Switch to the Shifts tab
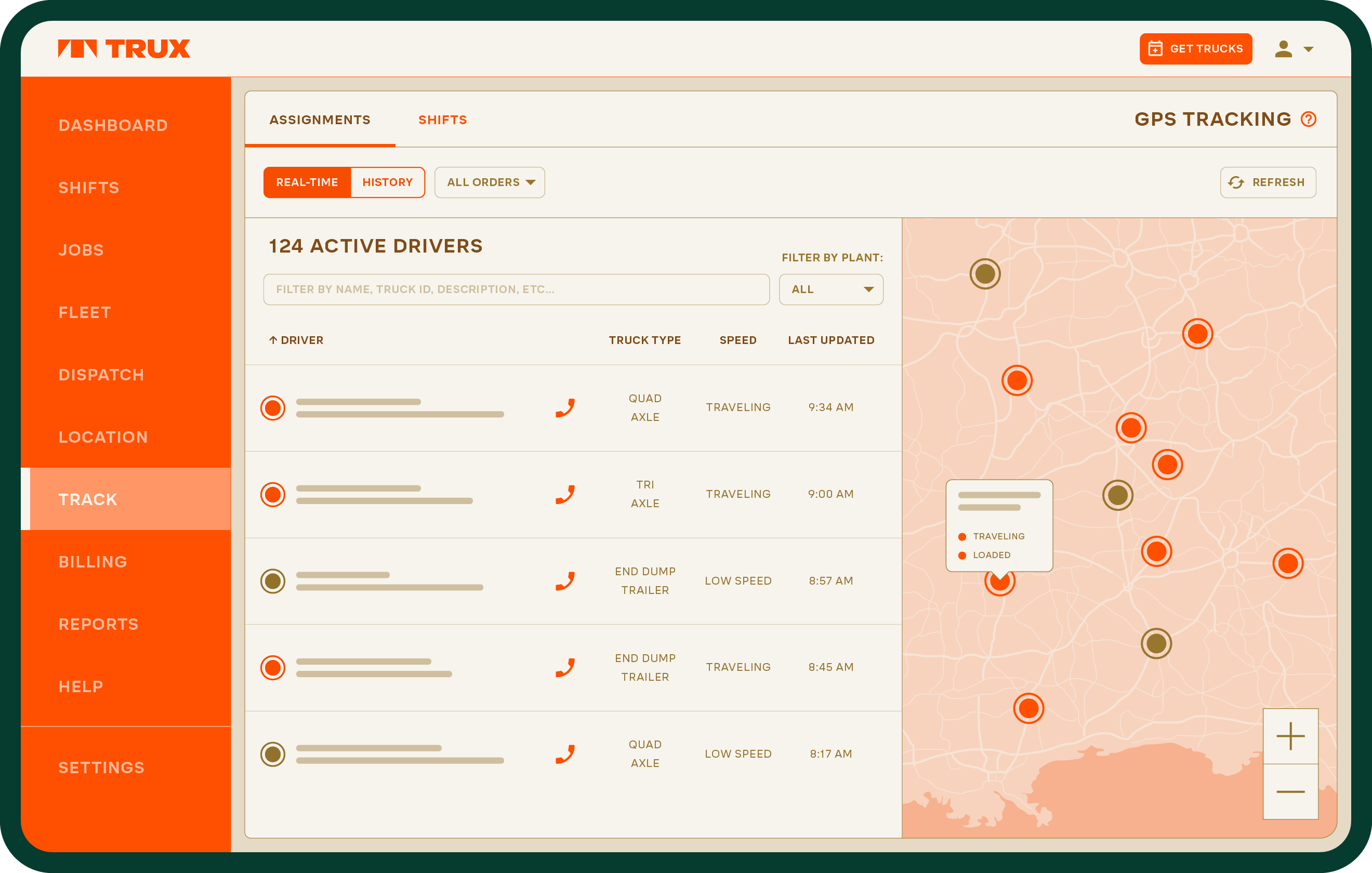 coord(443,120)
